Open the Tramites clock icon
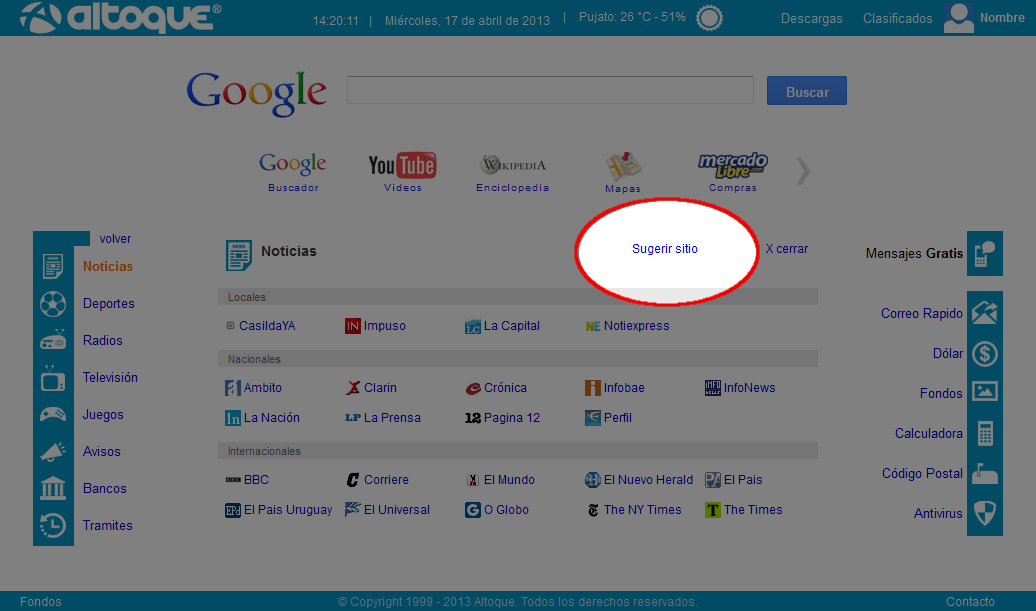Viewport: 1036px width, 611px height. (x=53, y=525)
